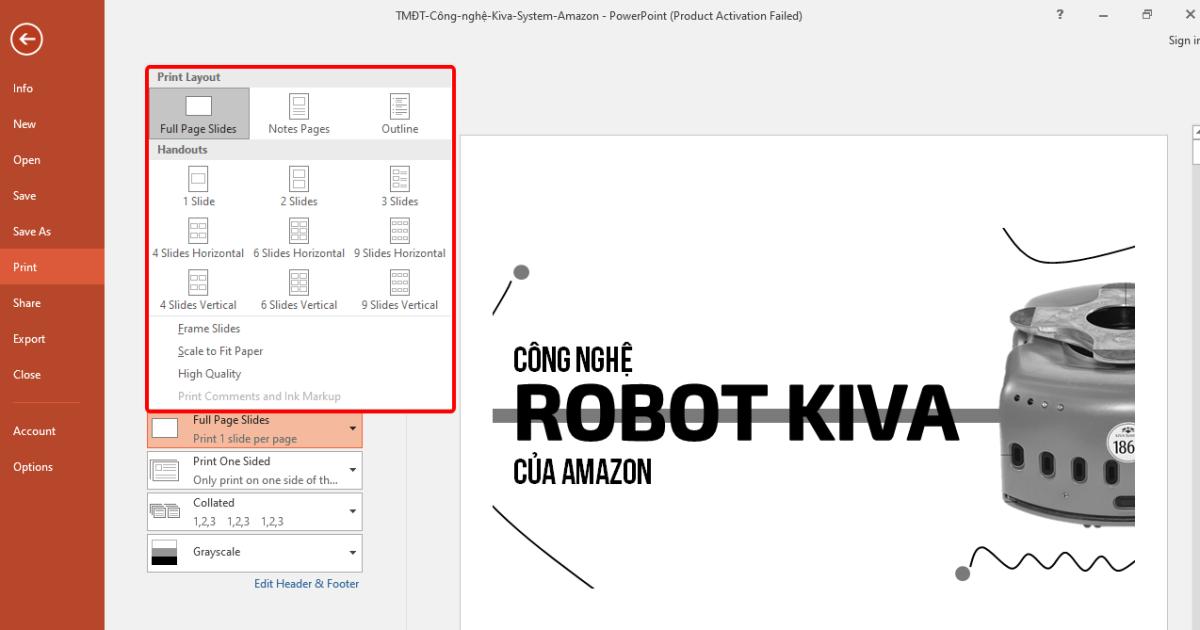Screen dimensions: 1200x630
Task: Select the 1 Slide handout
Action: [198, 187]
